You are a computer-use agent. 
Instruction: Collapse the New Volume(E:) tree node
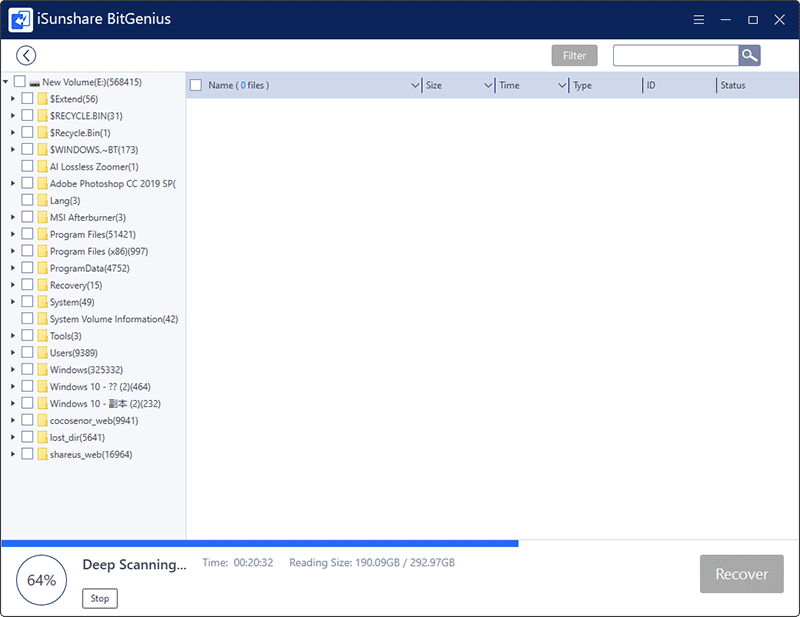5,82
